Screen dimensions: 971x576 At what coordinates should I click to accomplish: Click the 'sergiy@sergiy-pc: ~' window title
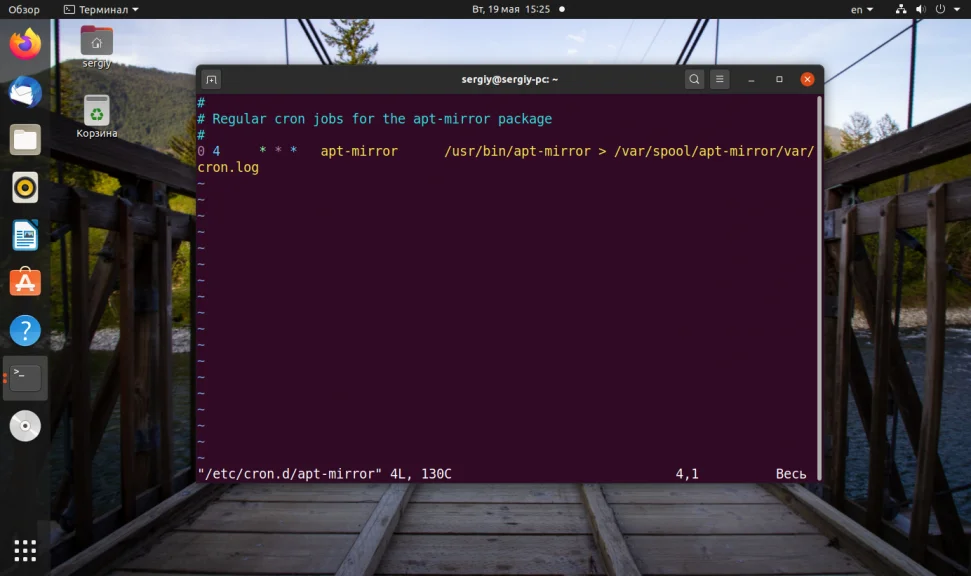pos(509,79)
